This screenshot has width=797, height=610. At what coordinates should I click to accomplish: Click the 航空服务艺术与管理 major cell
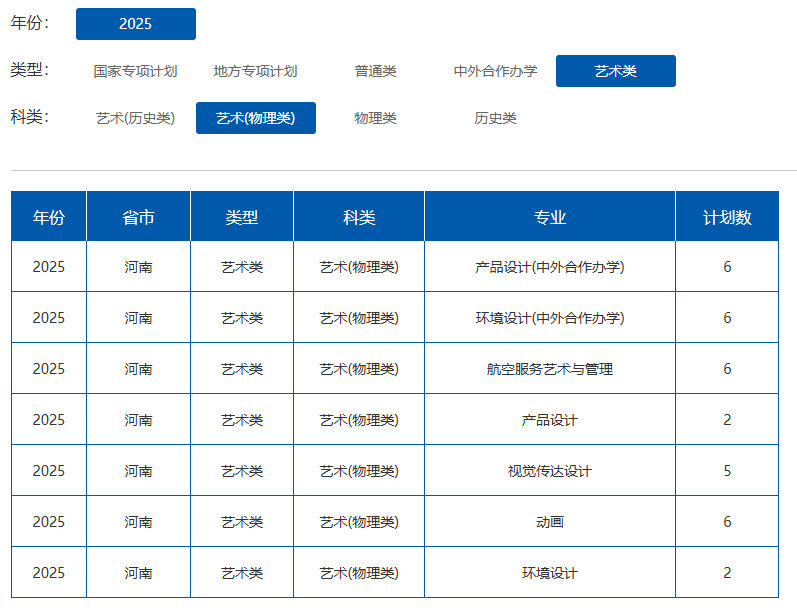click(550, 369)
